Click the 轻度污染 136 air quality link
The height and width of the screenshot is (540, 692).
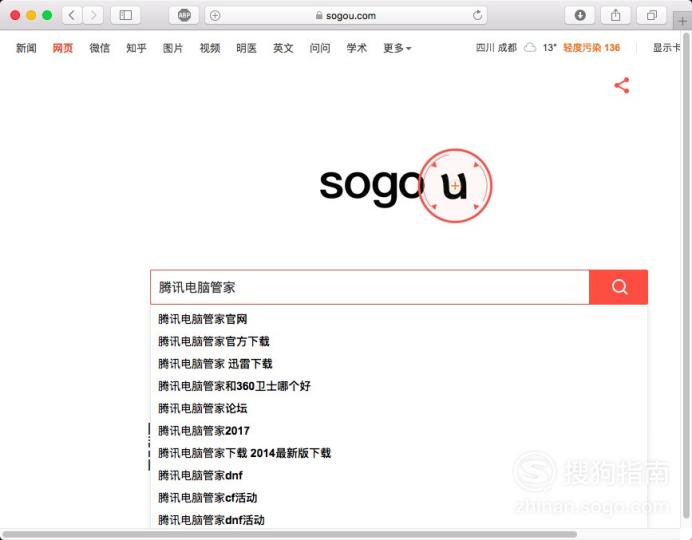click(x=591, y=48)
